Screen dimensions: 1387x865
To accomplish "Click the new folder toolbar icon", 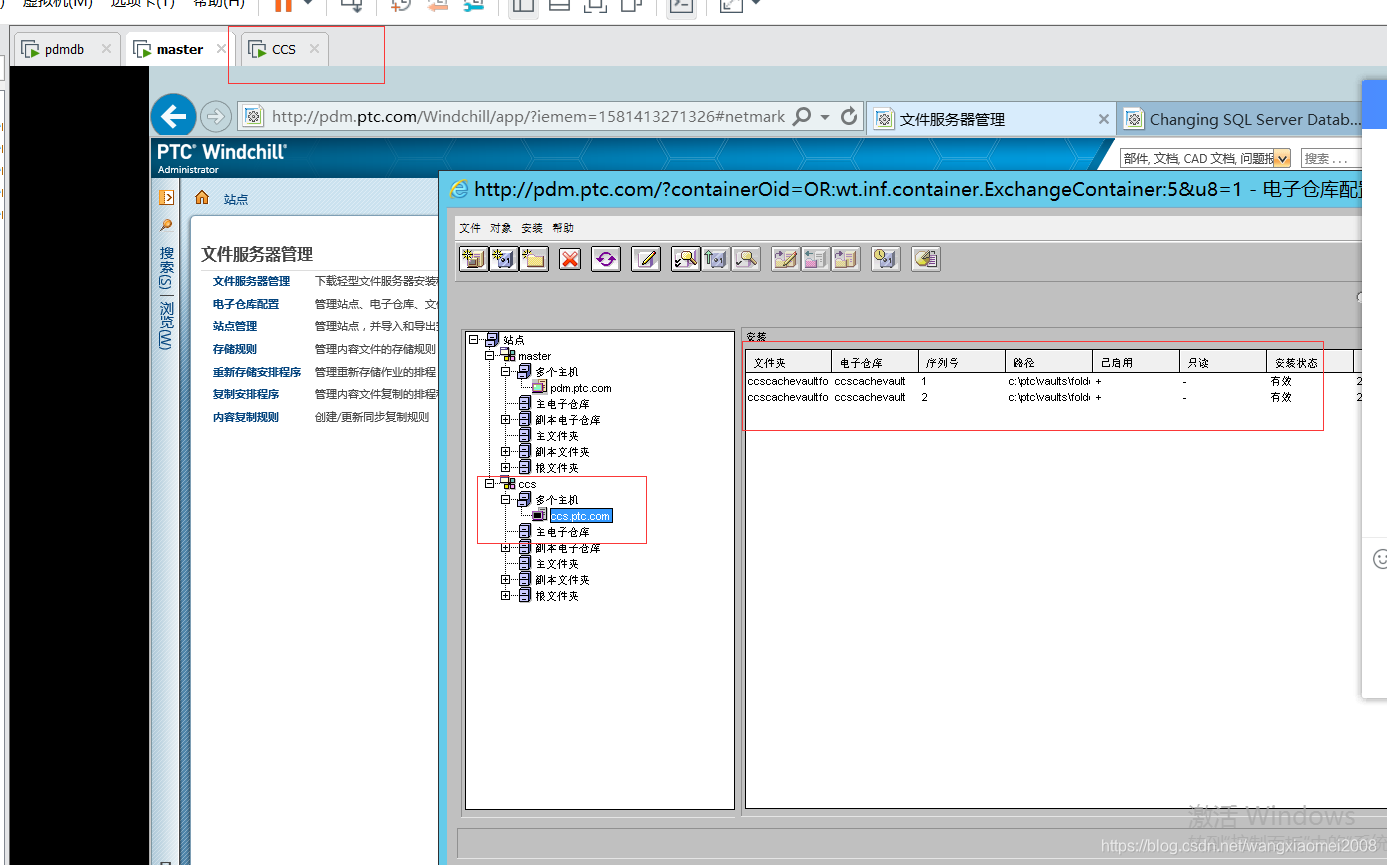I will click(534, 259).
